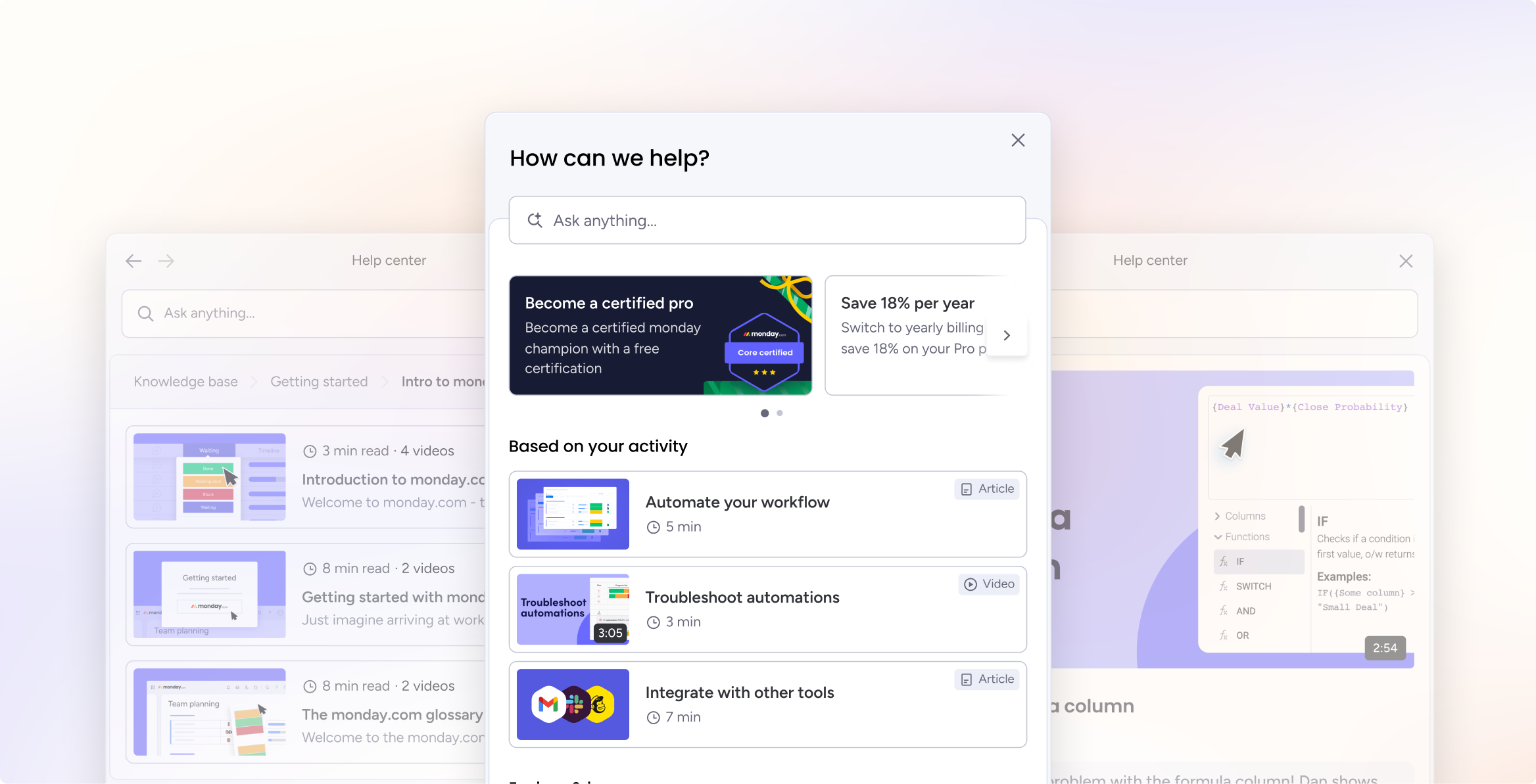Click the clock icon beside '3 min read · 4 videos'
This screenshot has height=784, width=1536.
310,451
